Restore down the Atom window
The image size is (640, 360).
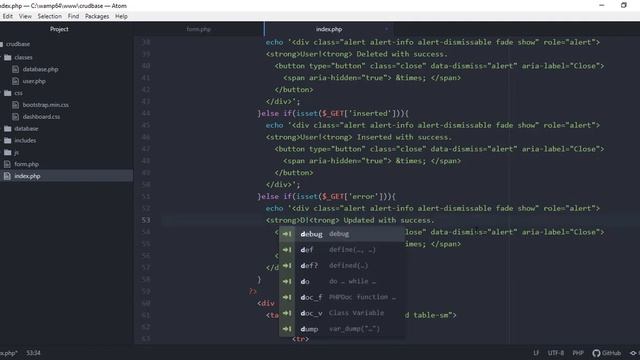(x=624, y=5)
